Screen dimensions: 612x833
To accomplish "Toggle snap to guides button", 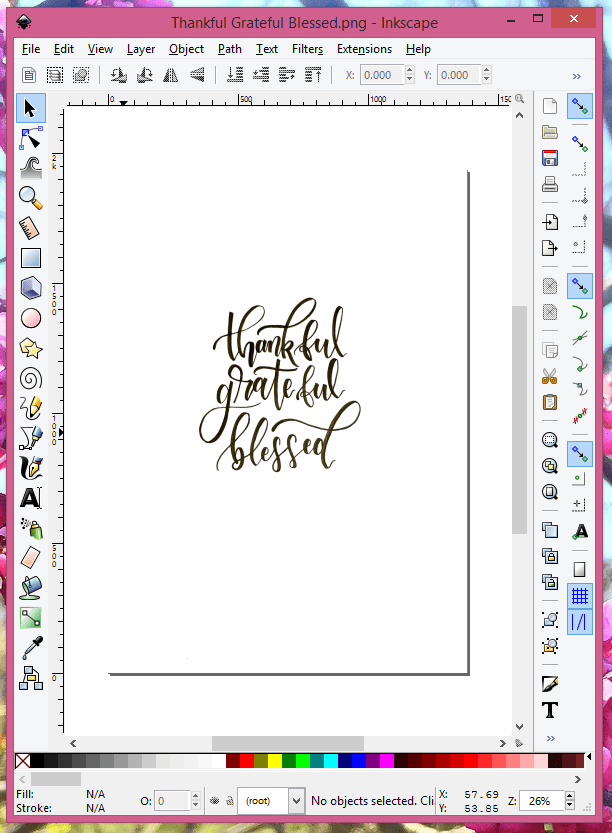I will (580, 622).
